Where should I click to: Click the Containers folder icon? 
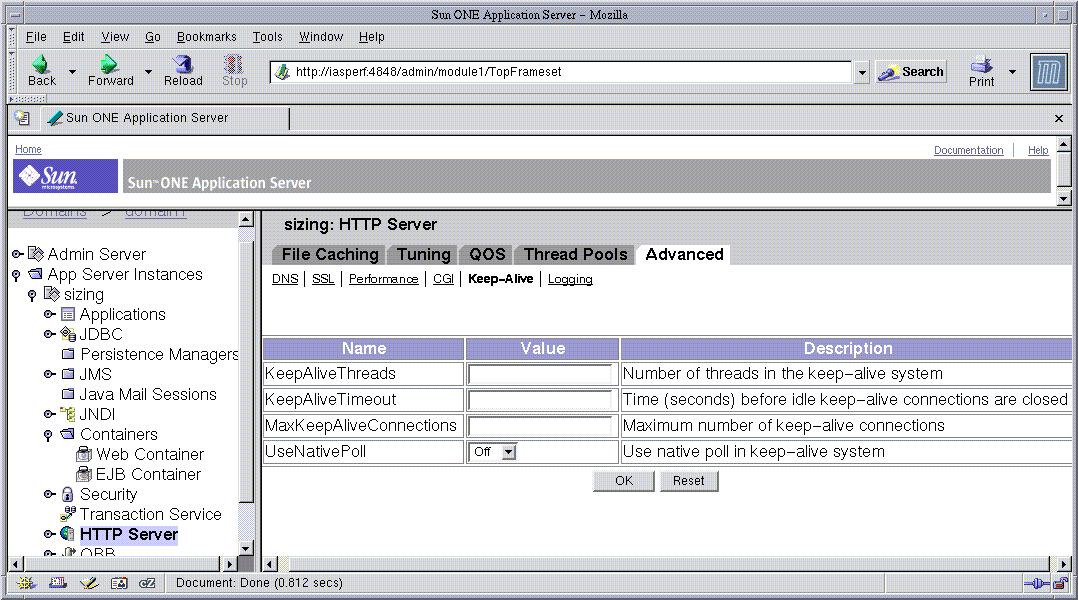pos(67,434)
